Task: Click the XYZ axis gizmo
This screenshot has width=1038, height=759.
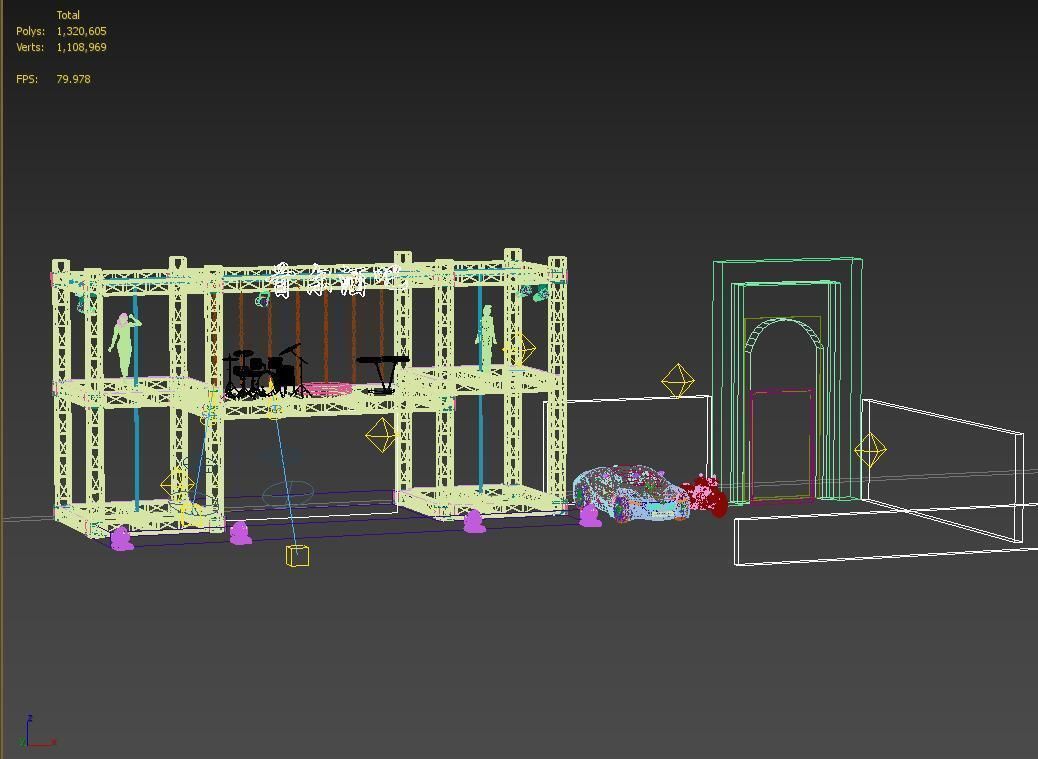Action: point(37,732)
